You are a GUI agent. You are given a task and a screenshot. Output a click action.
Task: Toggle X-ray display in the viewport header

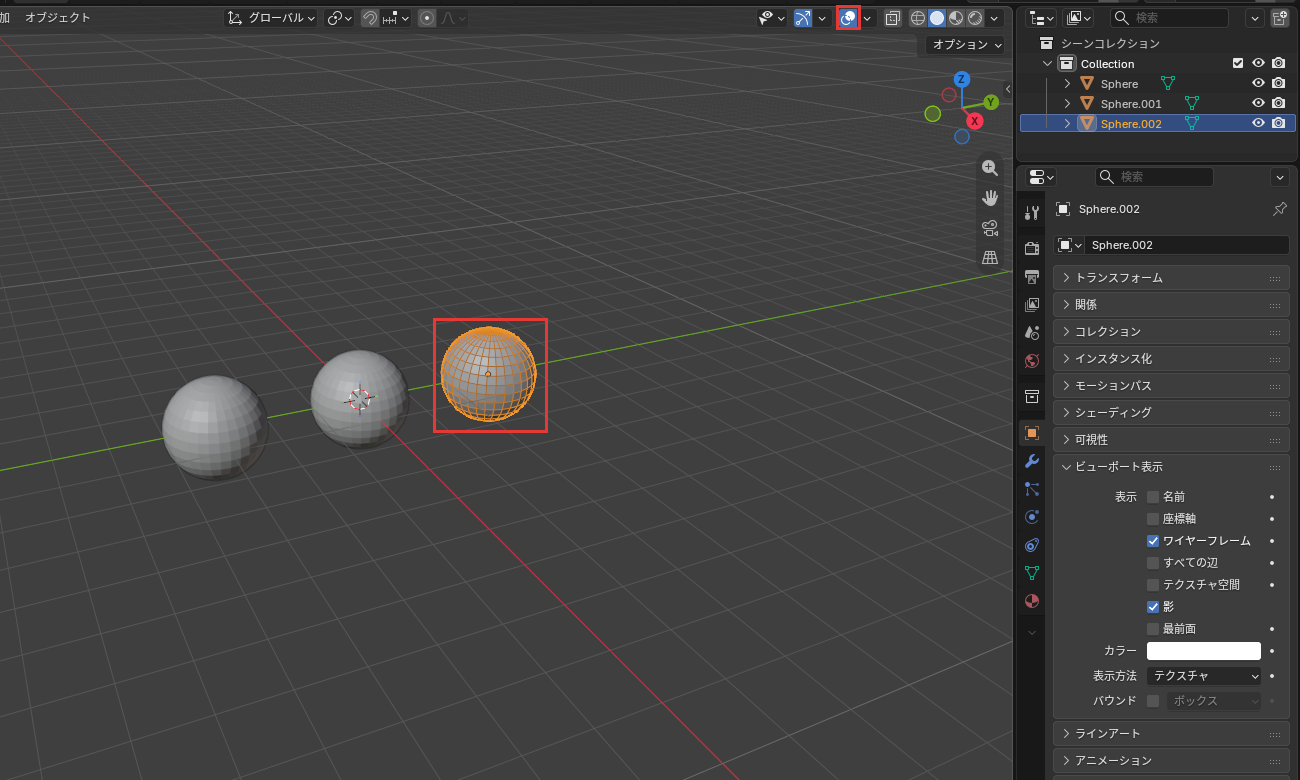[x=893, y=18]
